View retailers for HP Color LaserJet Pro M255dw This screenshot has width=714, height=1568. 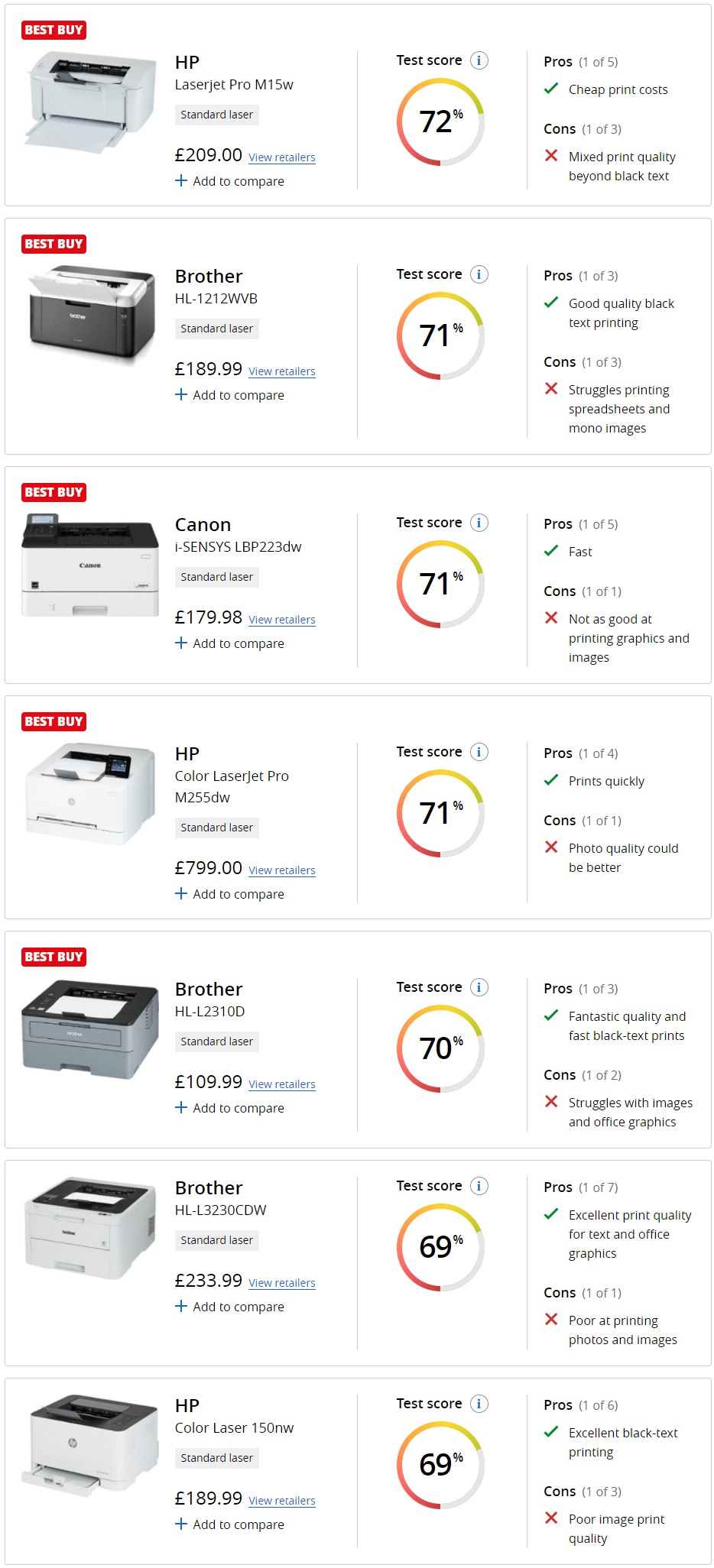point(281,870)
